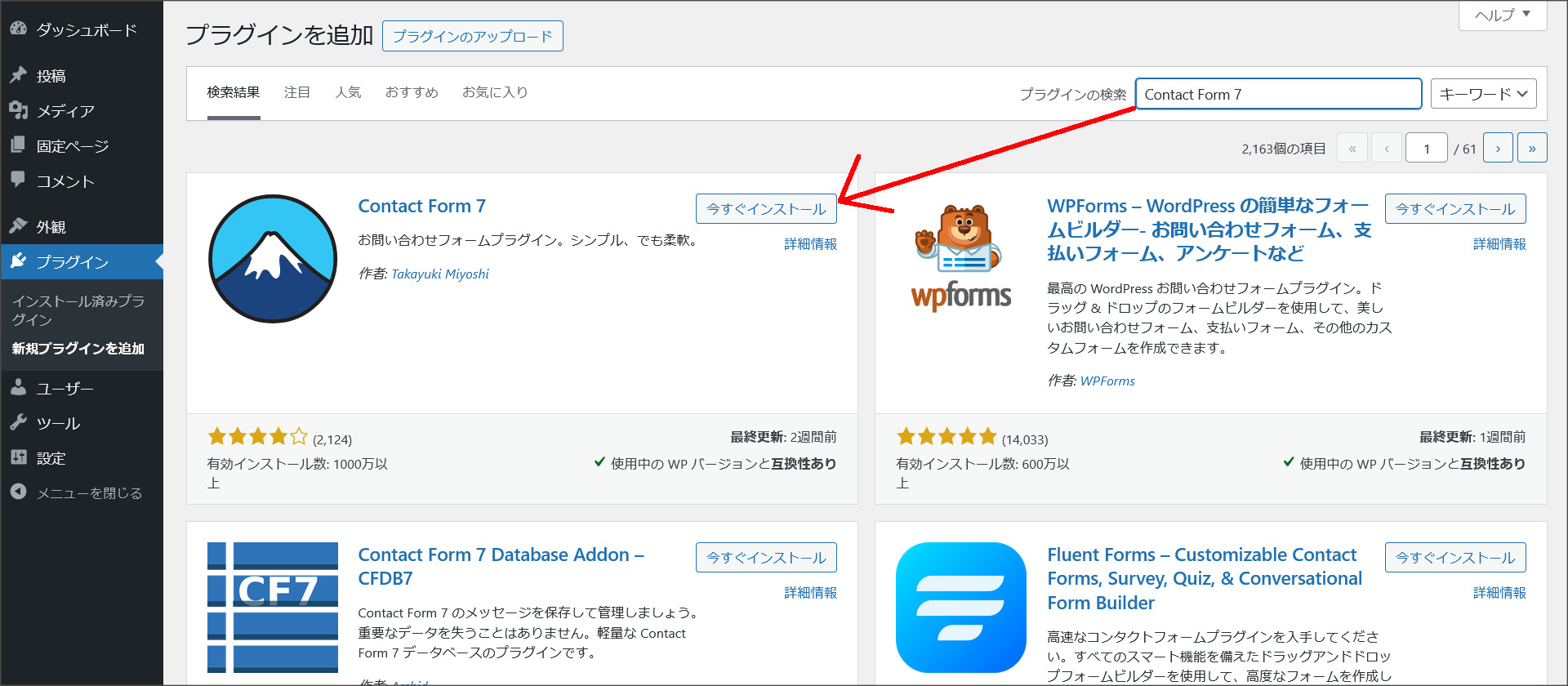Viewport: 1568px width, 686px height.
Task: Open Installed Plugins submenu item
Action: 78,310
